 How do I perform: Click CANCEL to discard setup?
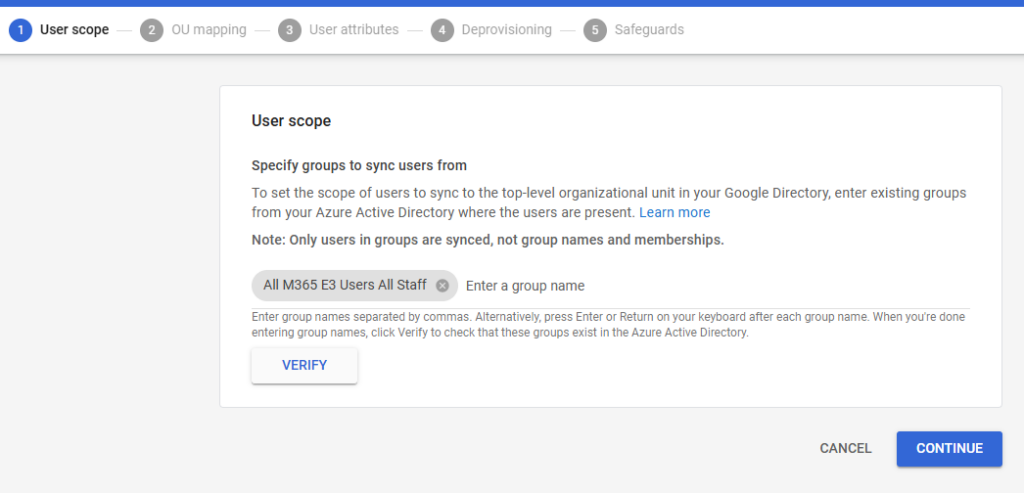(x=845, y=449)
